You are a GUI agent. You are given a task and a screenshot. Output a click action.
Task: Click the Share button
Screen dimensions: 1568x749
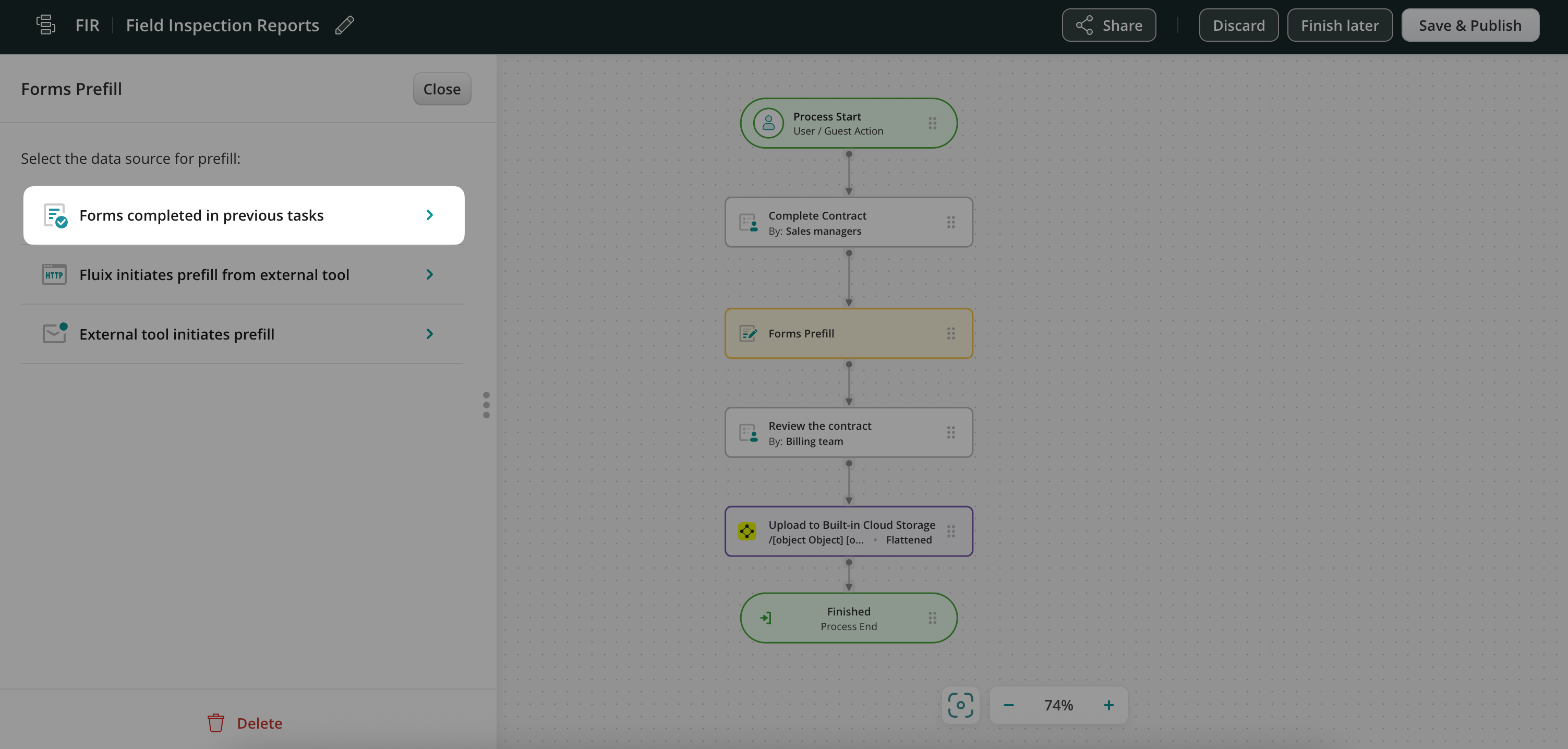click(x=1108, y=26)
